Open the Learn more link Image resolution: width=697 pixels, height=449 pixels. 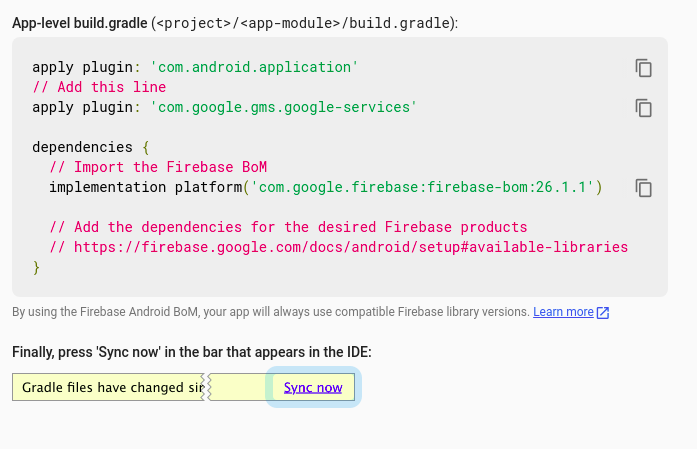(x=563, y=312)
